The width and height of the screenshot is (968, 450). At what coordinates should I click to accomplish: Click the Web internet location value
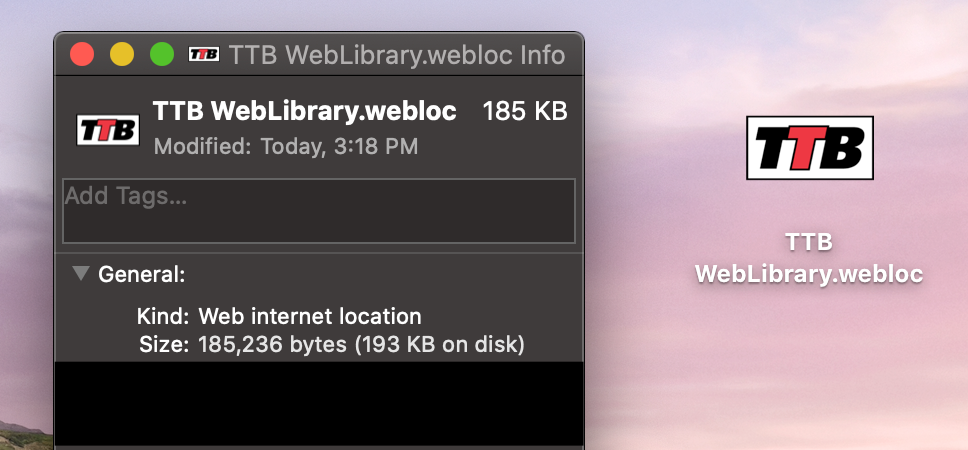click(310, 317)
